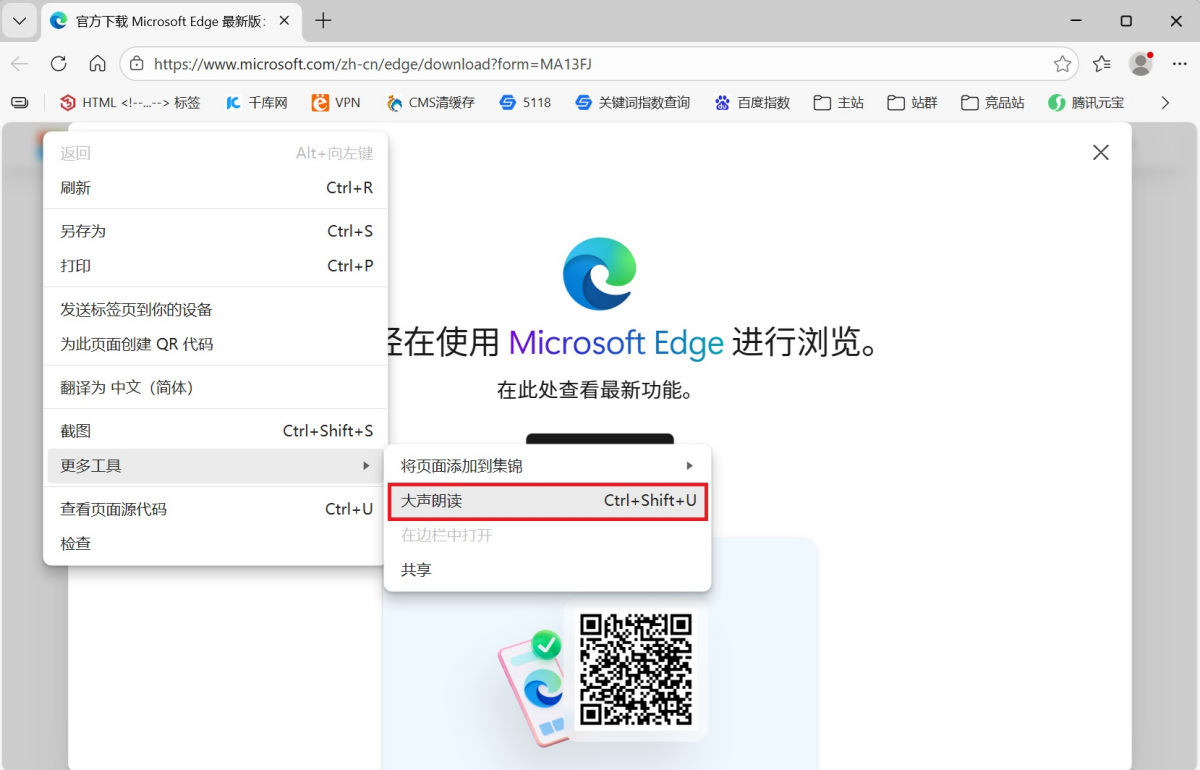Viewport: 1200px width, 770px height.
Task: Open Edge settings via three-dot icon
Action: (x=1176, y=63)
